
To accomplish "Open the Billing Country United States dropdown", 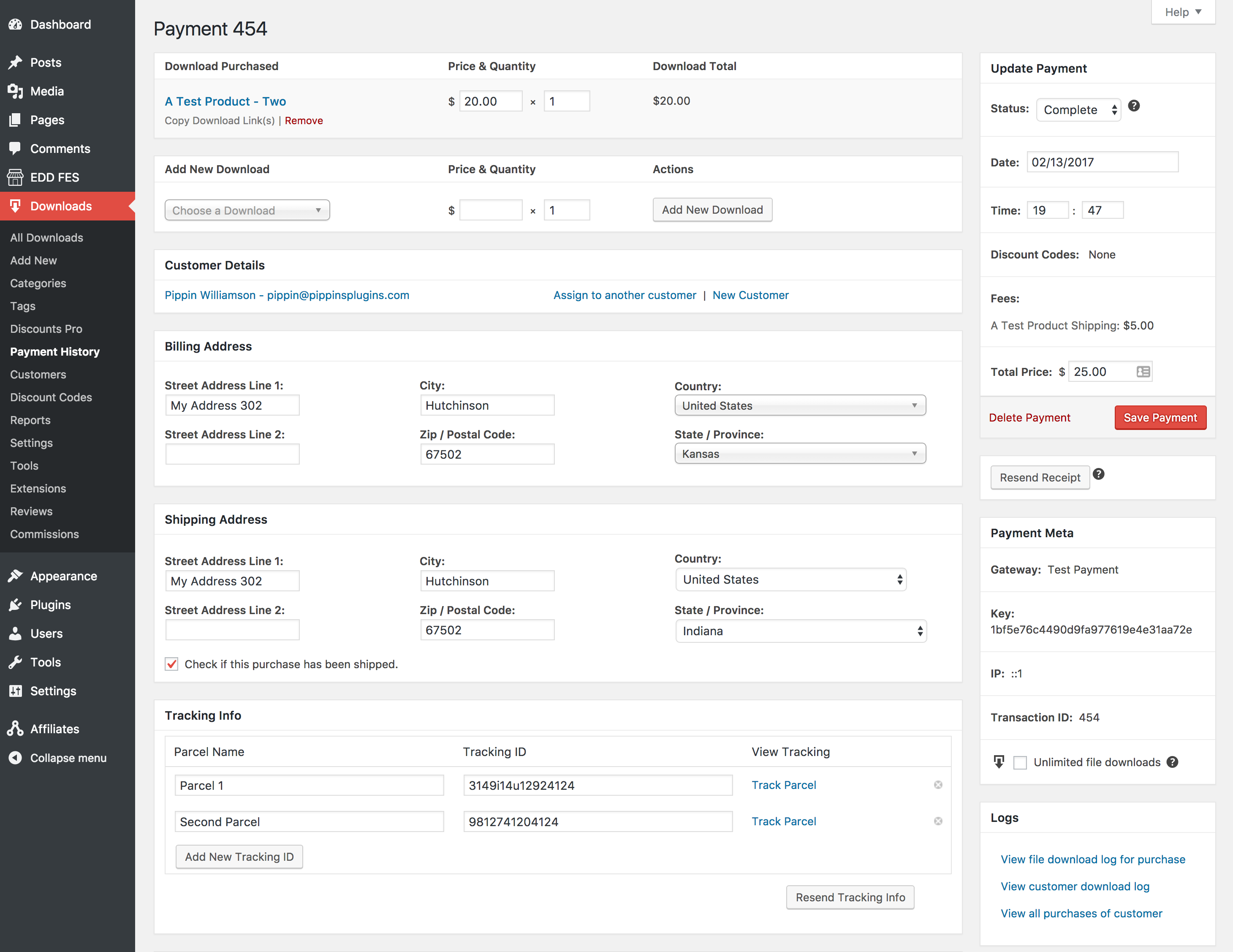I will click(799, 405).
